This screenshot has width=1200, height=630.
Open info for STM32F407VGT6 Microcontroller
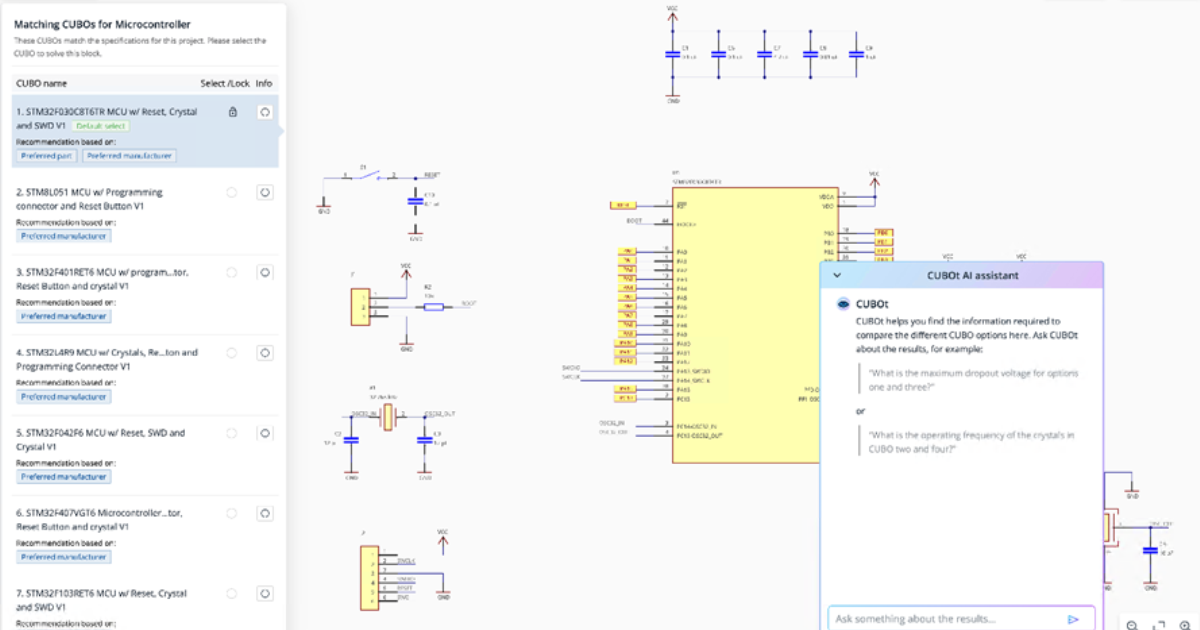coord(265,512)
